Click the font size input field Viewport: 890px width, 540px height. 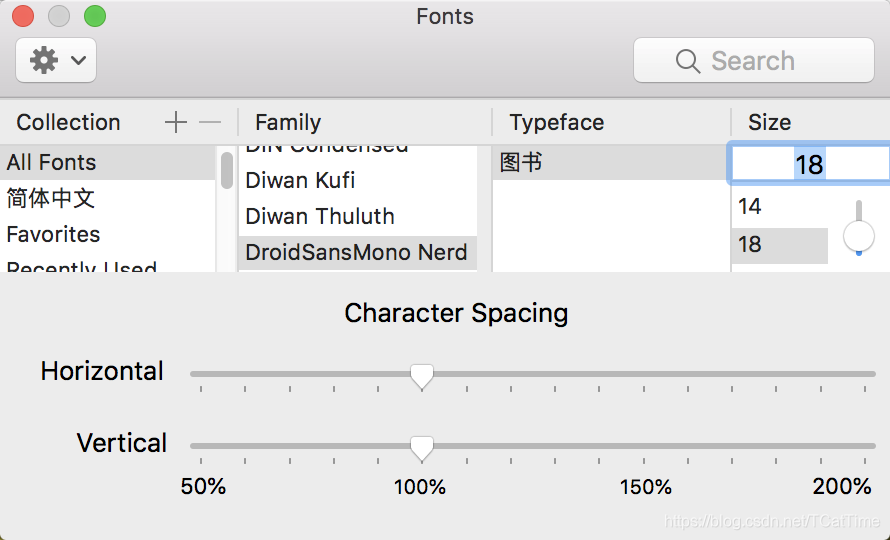[x=809, y=164]
